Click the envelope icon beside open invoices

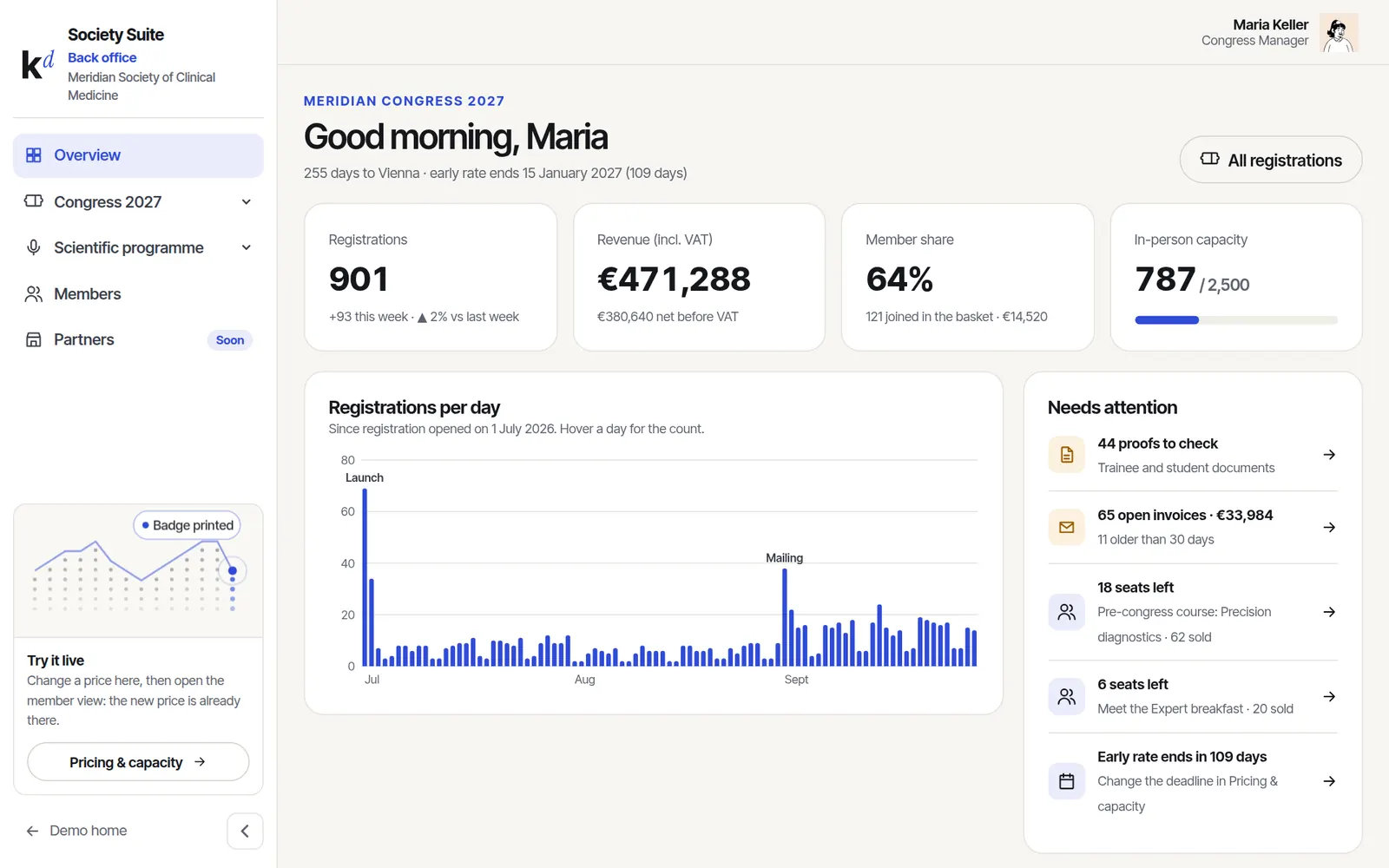coord(1067,527)
